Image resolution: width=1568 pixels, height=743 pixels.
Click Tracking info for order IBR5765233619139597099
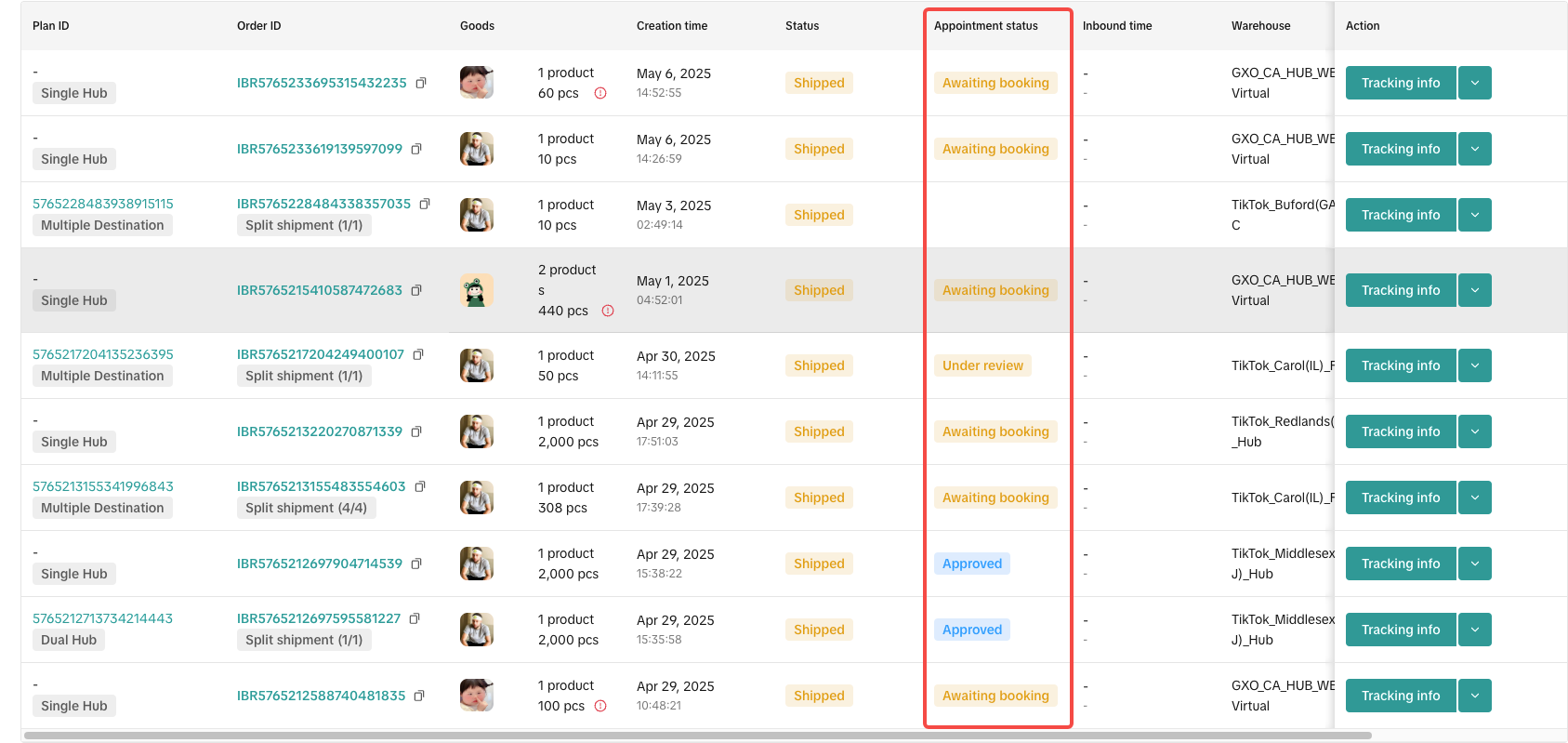coord(1400,149)
